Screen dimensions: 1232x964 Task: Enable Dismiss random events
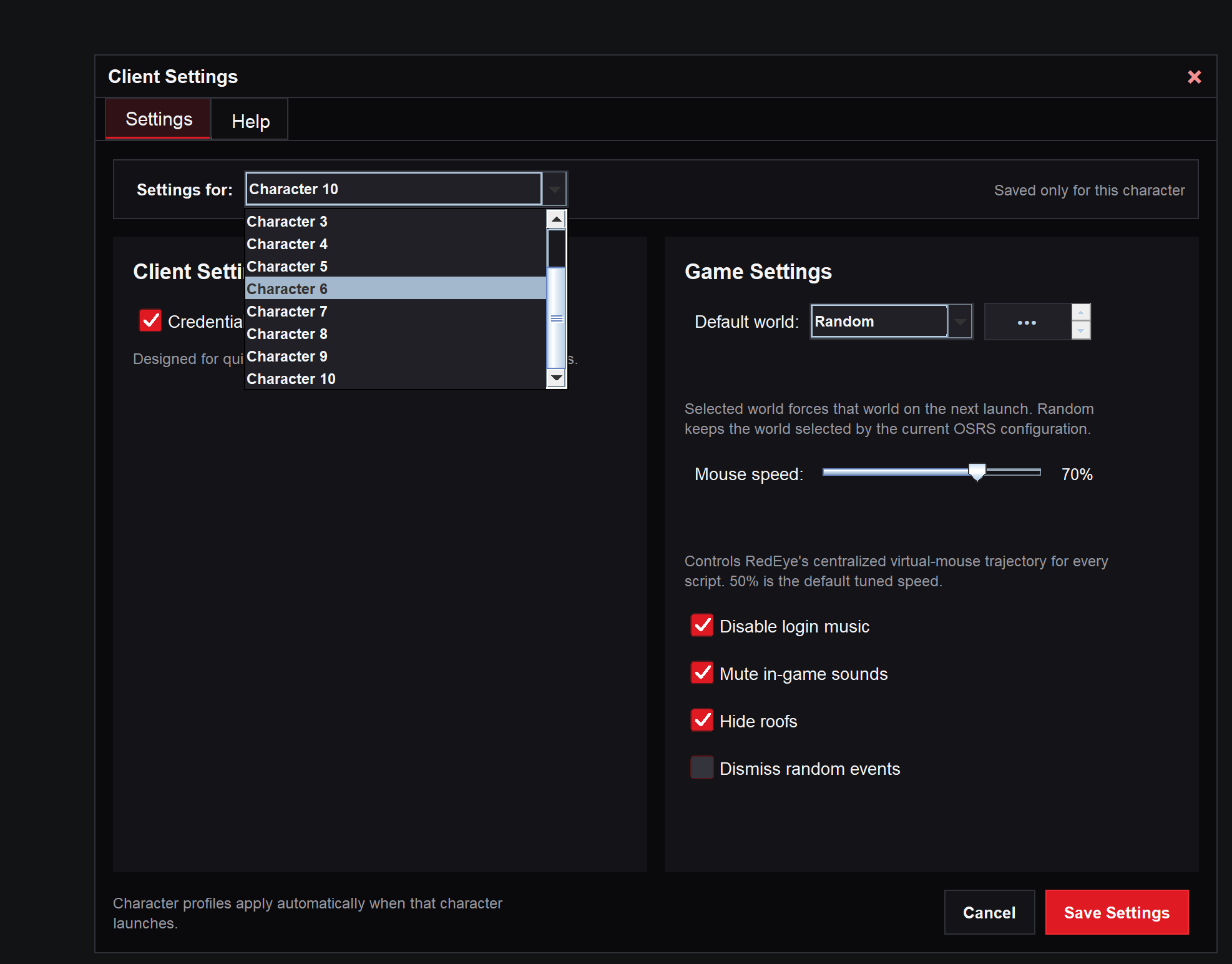click(x=702, y=767)
